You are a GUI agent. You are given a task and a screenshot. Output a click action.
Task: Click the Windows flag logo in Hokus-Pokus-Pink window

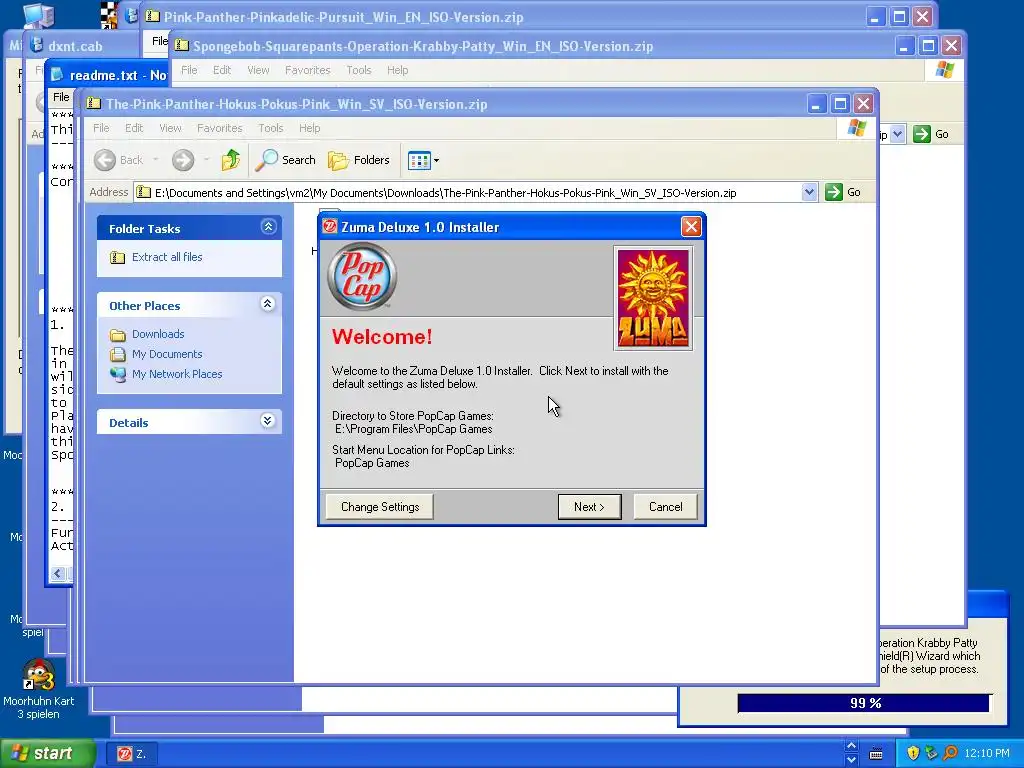856,129
